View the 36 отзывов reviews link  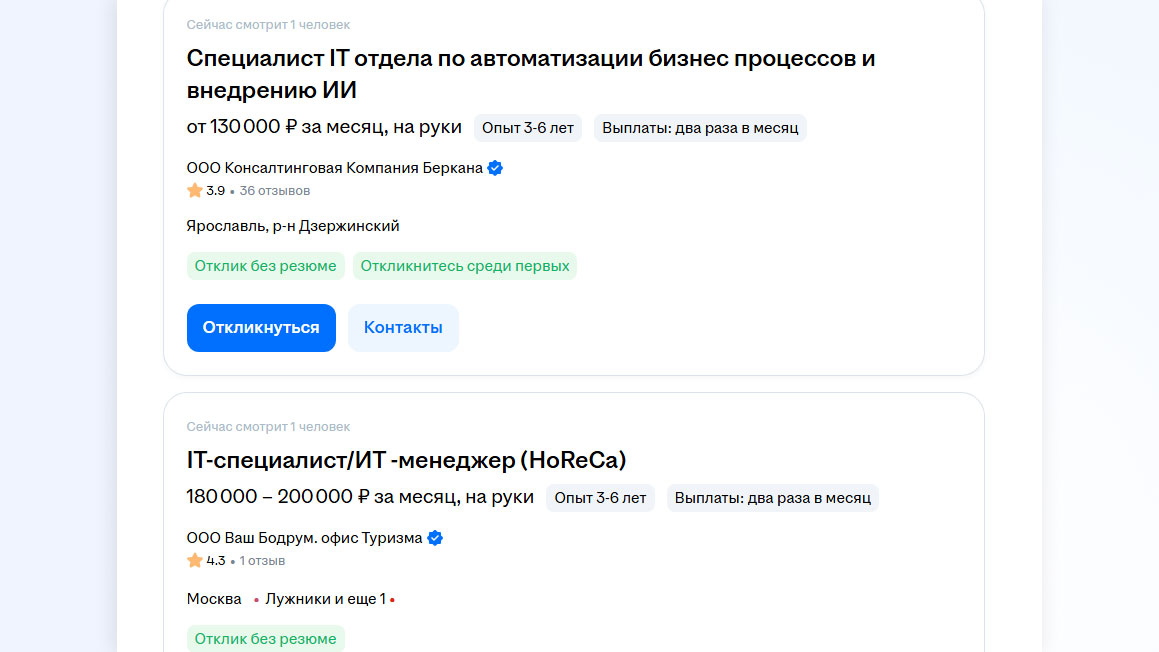pos(274,191)
